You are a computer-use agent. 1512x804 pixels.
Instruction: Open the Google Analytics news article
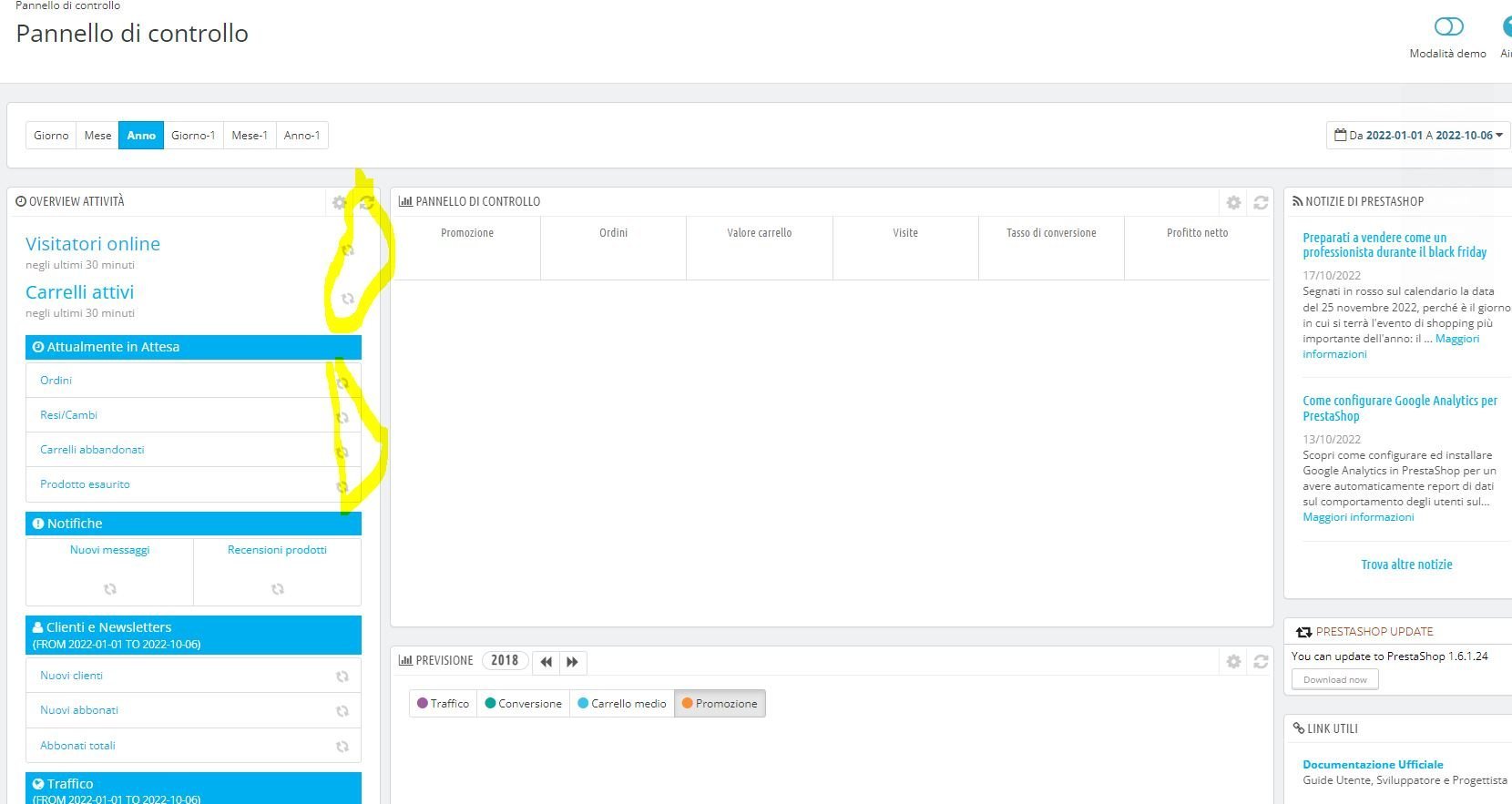(1400, 408)
